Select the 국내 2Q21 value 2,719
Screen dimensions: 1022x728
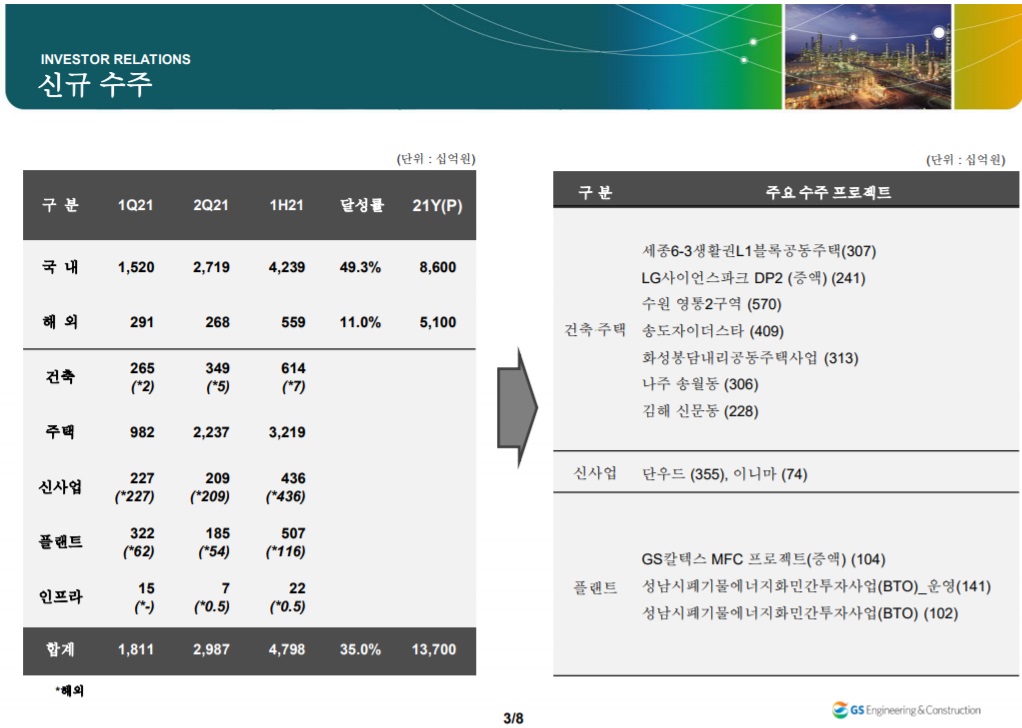pos(211,267)
